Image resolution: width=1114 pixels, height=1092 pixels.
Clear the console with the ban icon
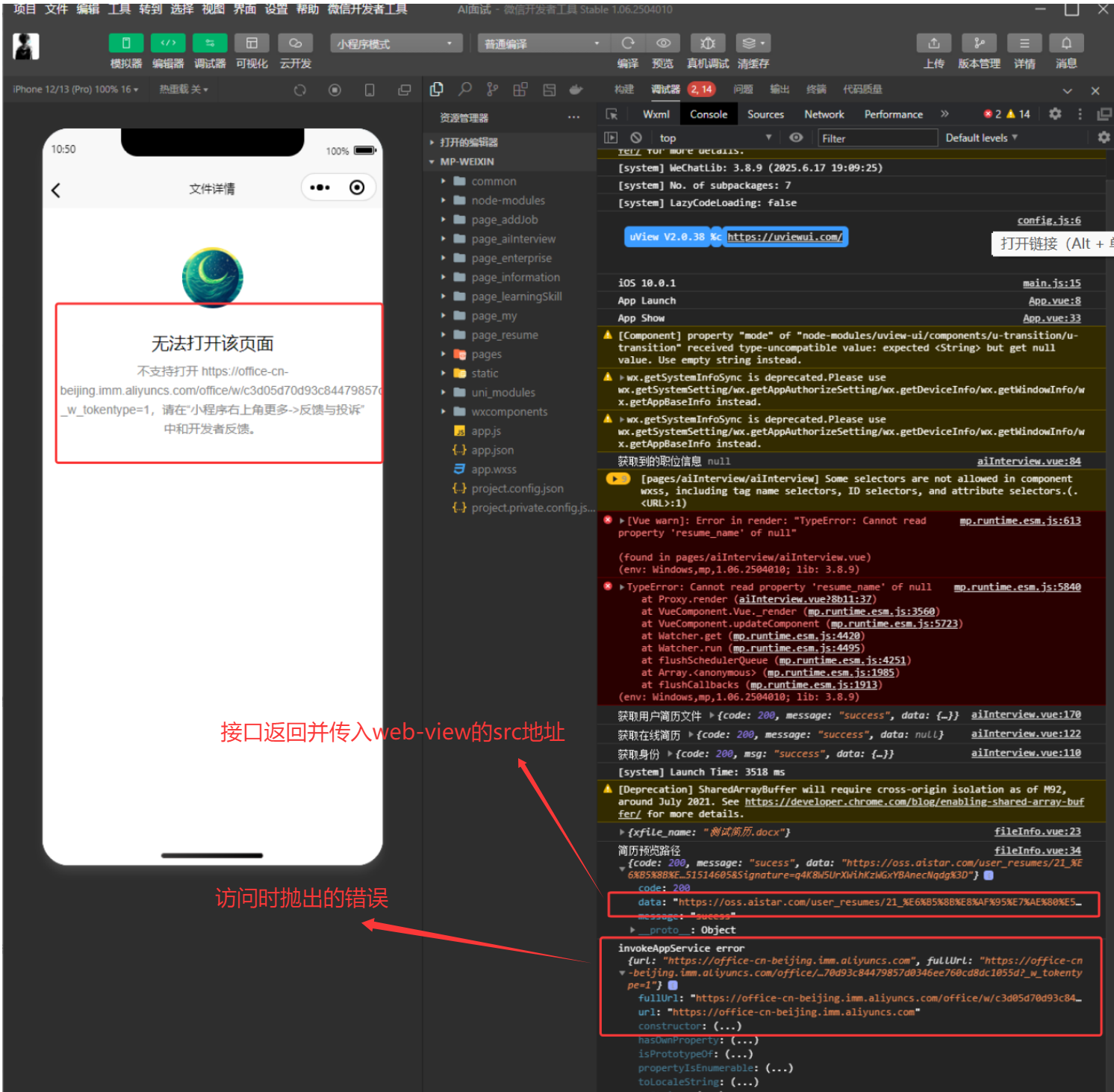636,137
